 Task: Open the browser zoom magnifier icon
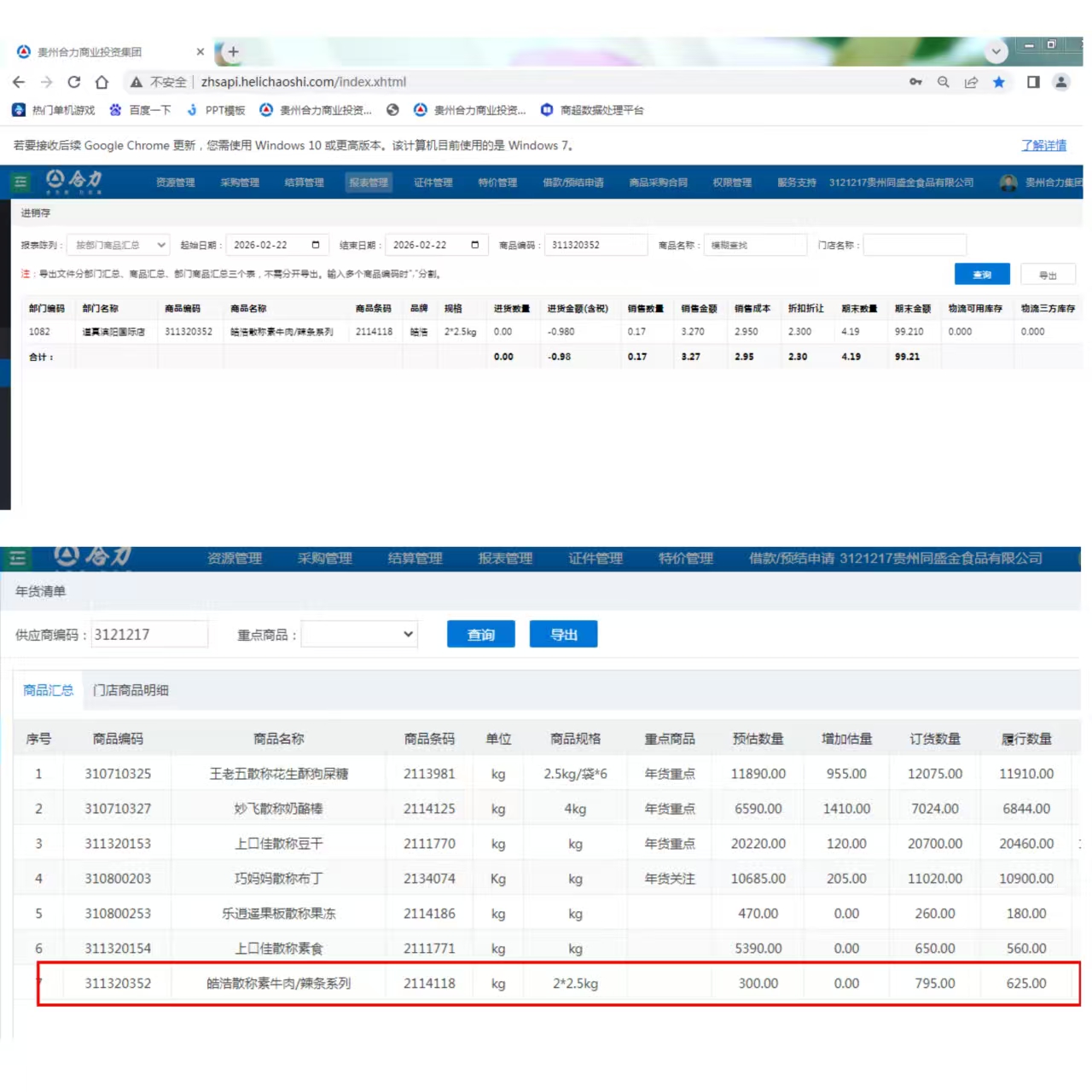(943, 82)
